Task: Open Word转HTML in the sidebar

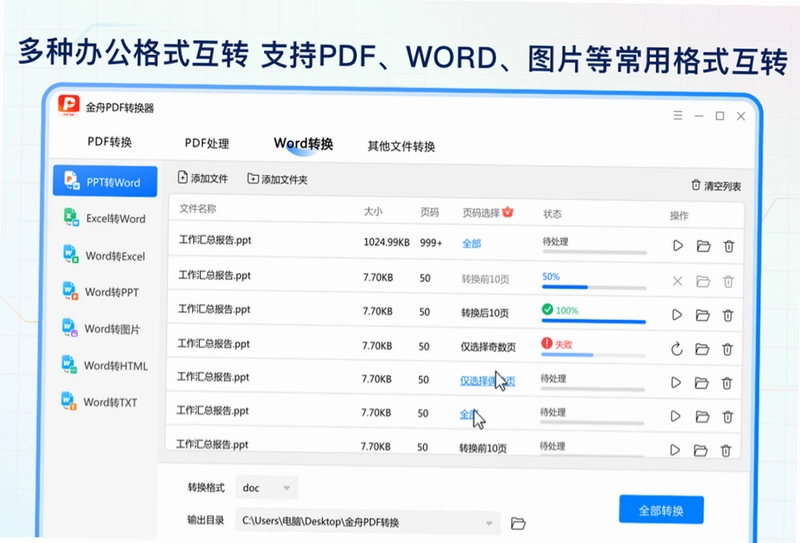Action: [104, 365]
